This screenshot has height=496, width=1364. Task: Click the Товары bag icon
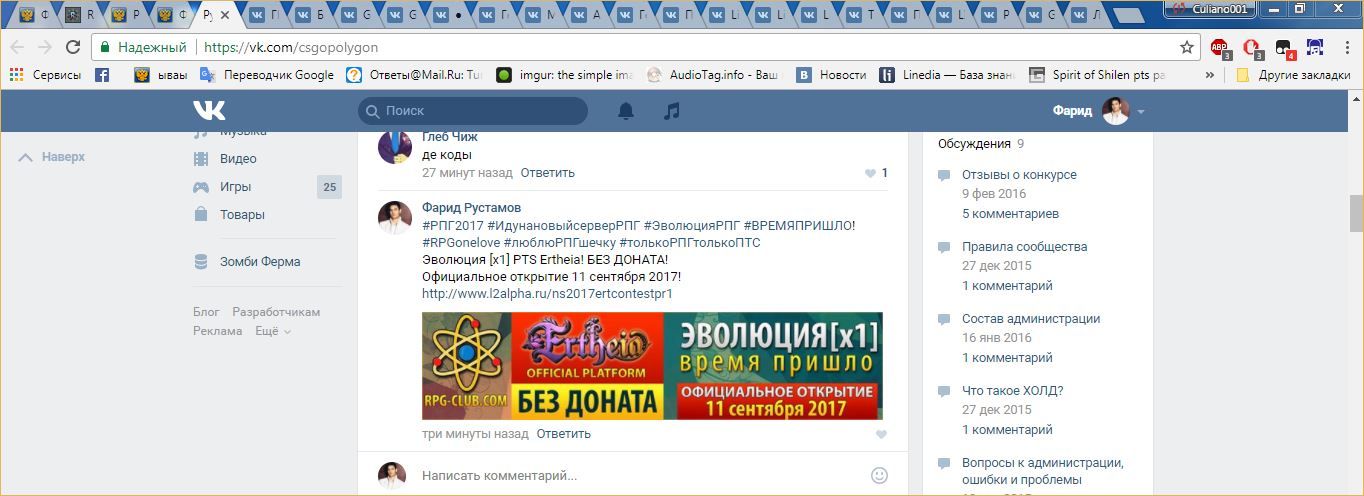point(201,214)
